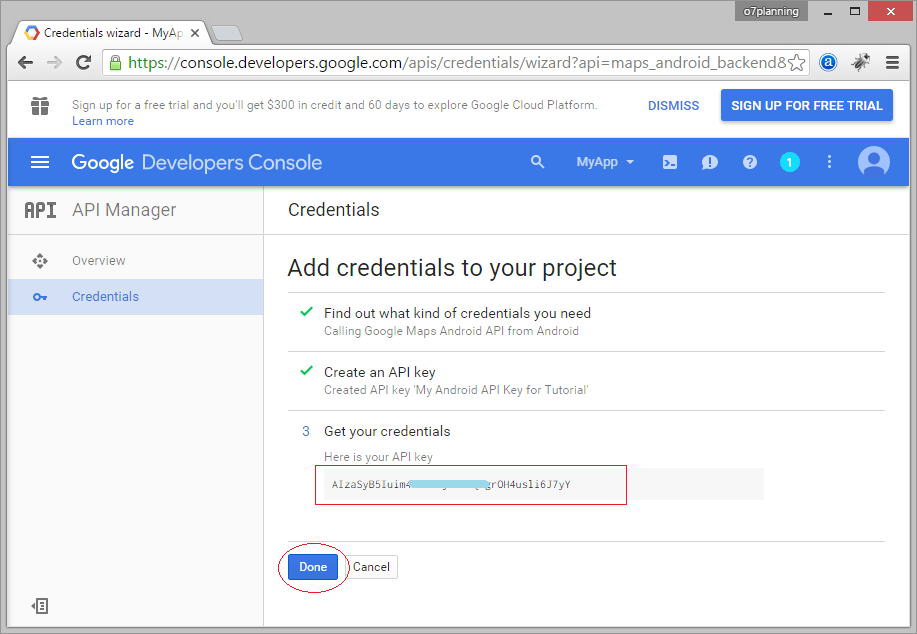Follow the Learn more link

[103, 121]
